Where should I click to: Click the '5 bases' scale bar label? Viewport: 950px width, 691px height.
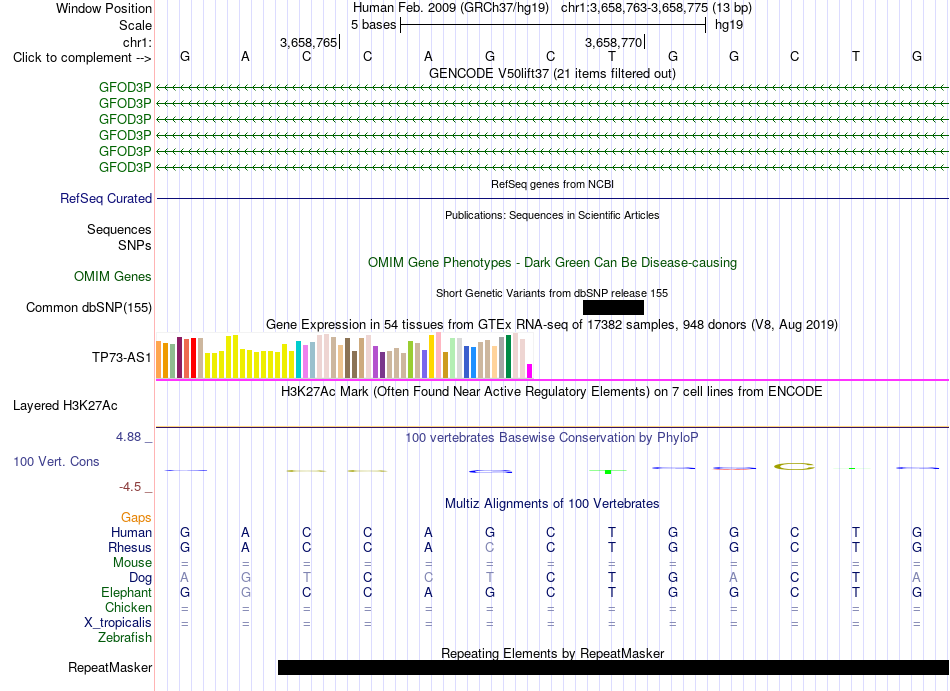(x=373, y=25)
